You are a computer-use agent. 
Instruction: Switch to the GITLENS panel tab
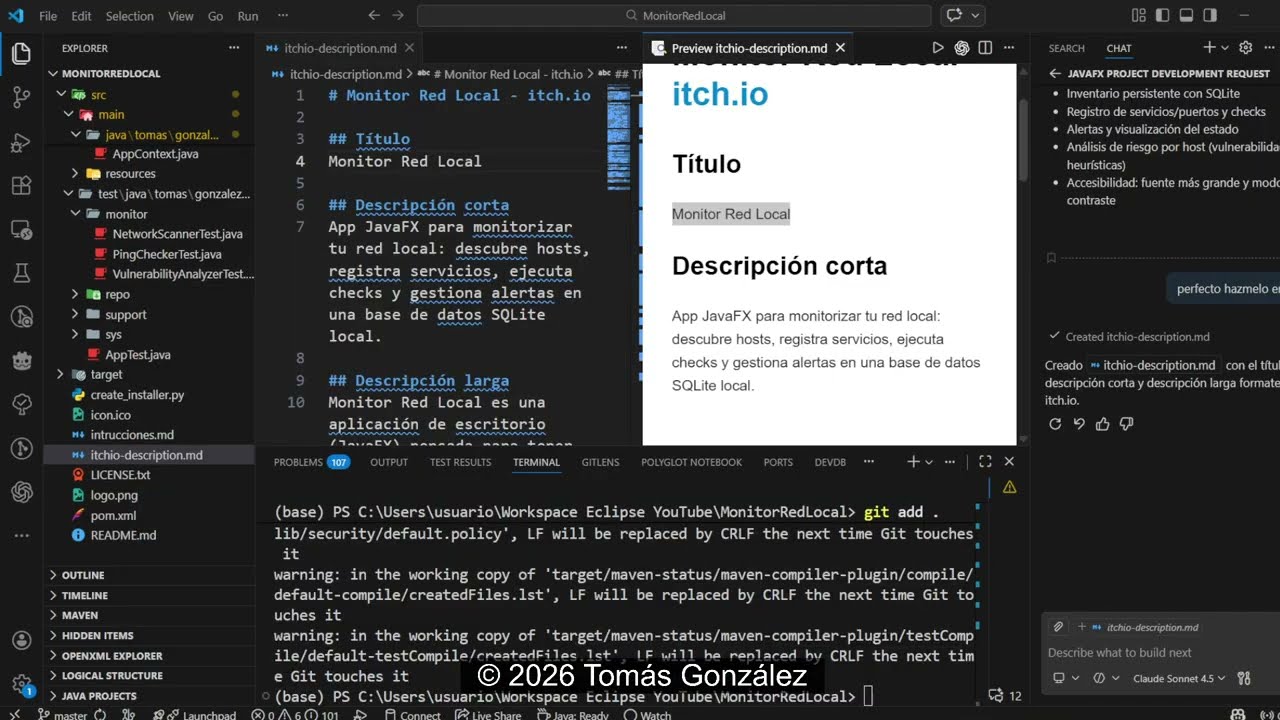tap(600, 462)
